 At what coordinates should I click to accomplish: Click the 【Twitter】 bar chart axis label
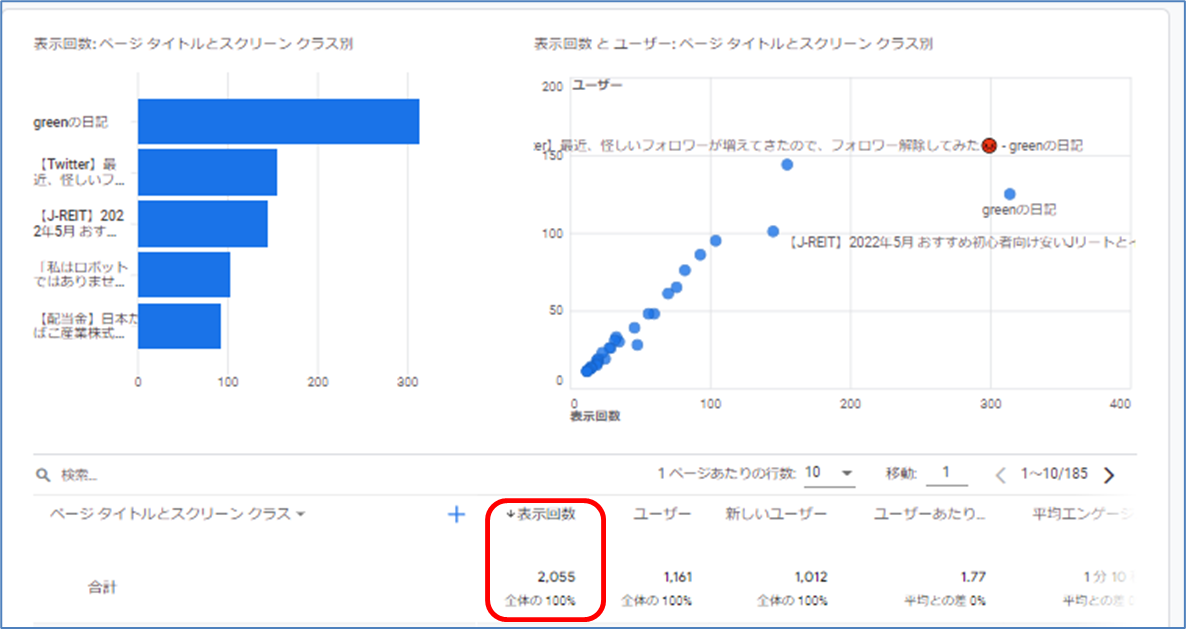pos(79,172)
